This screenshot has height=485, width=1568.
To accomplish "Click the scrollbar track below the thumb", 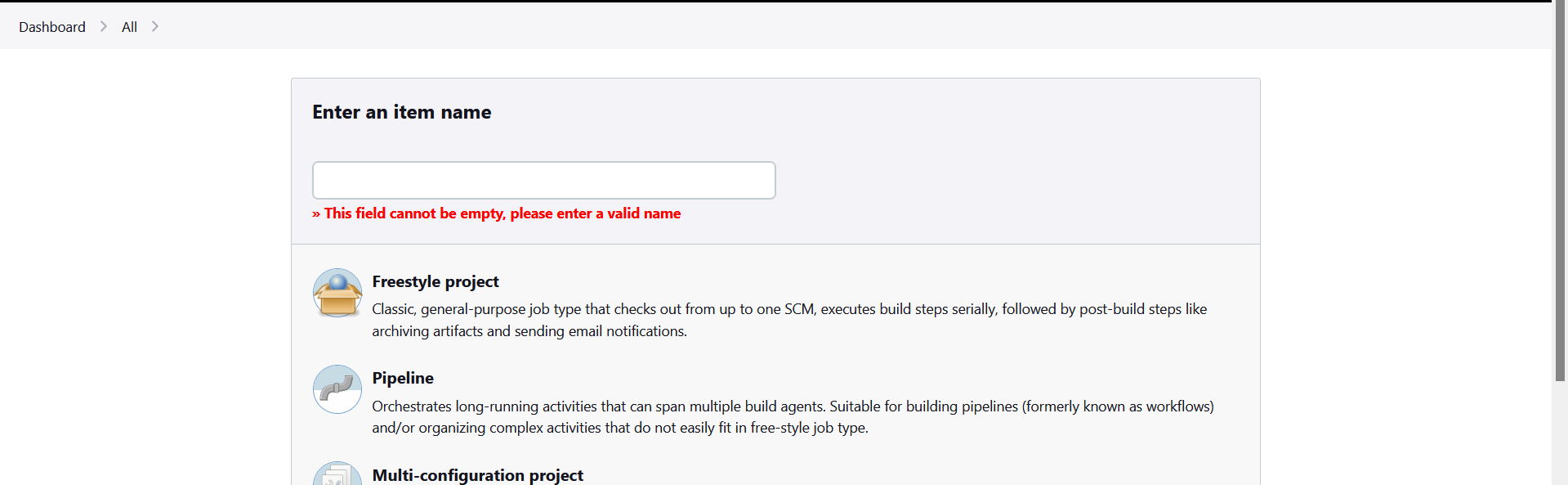I will tap(1559, 433).
